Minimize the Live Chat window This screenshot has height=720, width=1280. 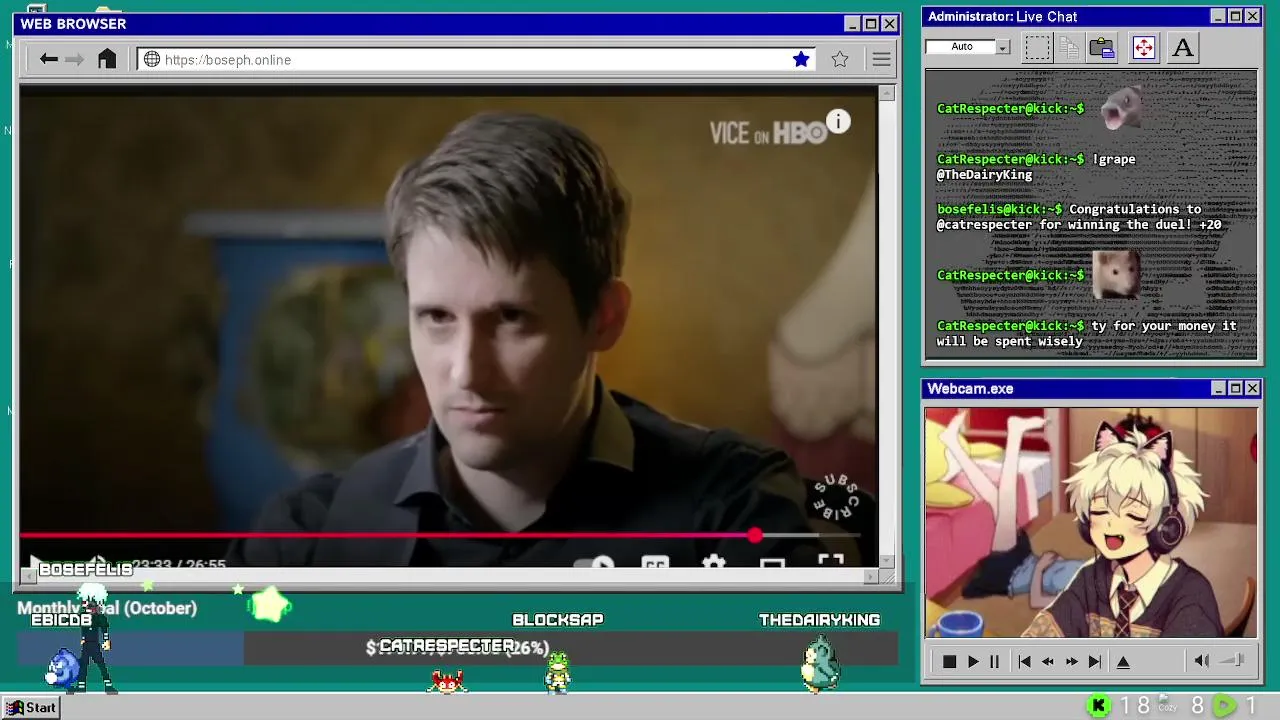tap(1218, 16)
